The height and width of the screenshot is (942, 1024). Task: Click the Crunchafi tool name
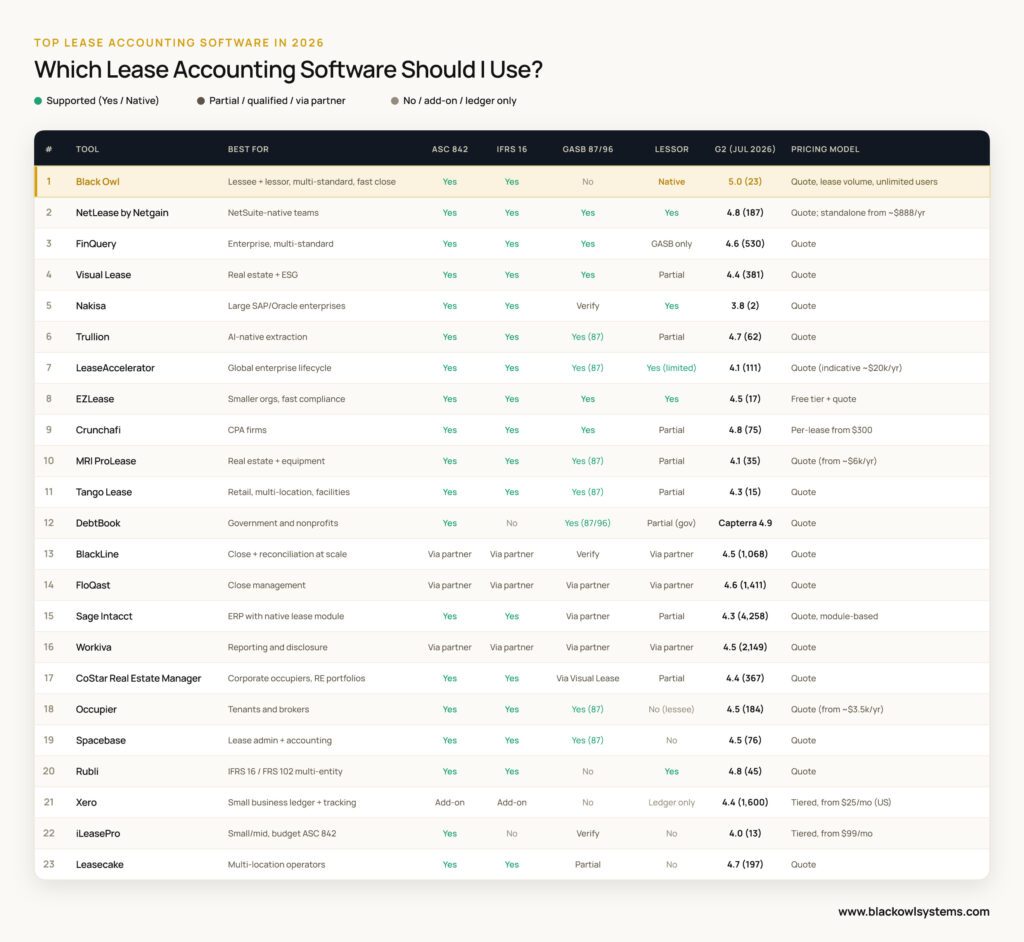[98, 430]
